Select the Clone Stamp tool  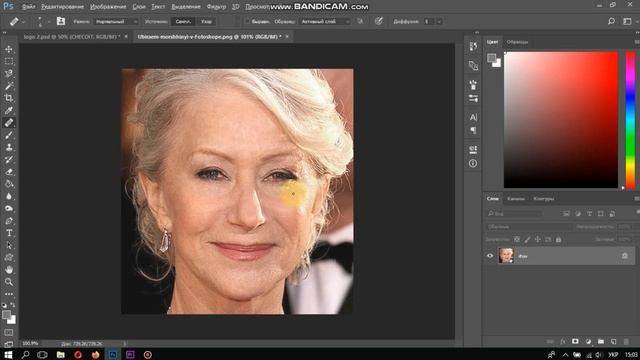click(9, 147)
